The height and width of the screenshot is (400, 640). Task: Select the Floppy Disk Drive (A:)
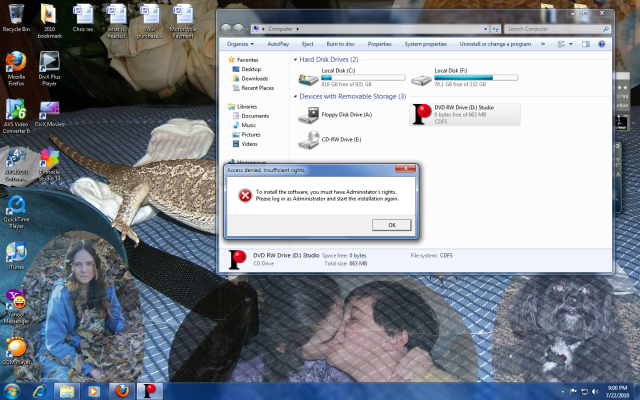[x=336, y=115]
